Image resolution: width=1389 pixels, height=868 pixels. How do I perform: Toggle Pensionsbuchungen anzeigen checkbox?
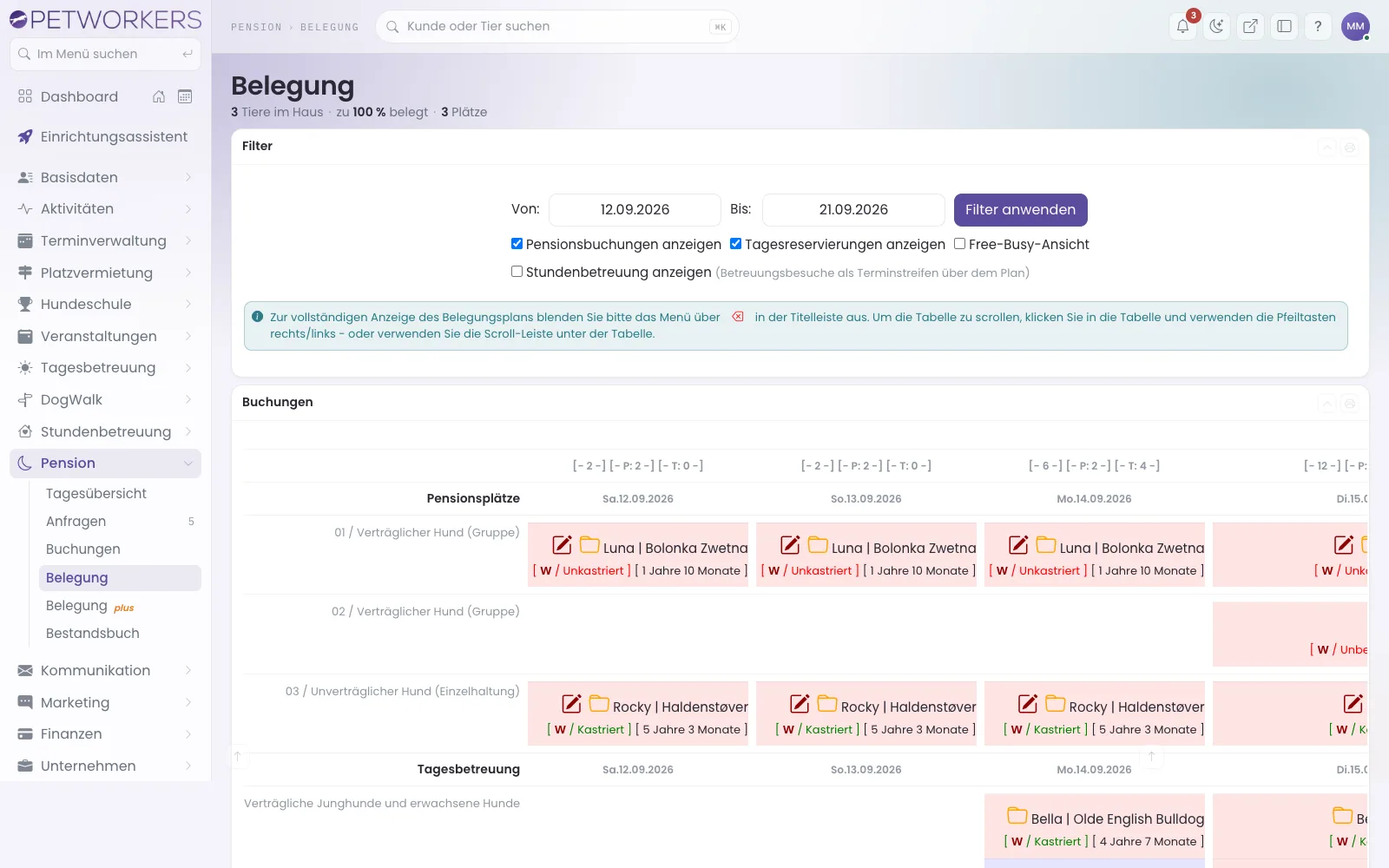517,244
